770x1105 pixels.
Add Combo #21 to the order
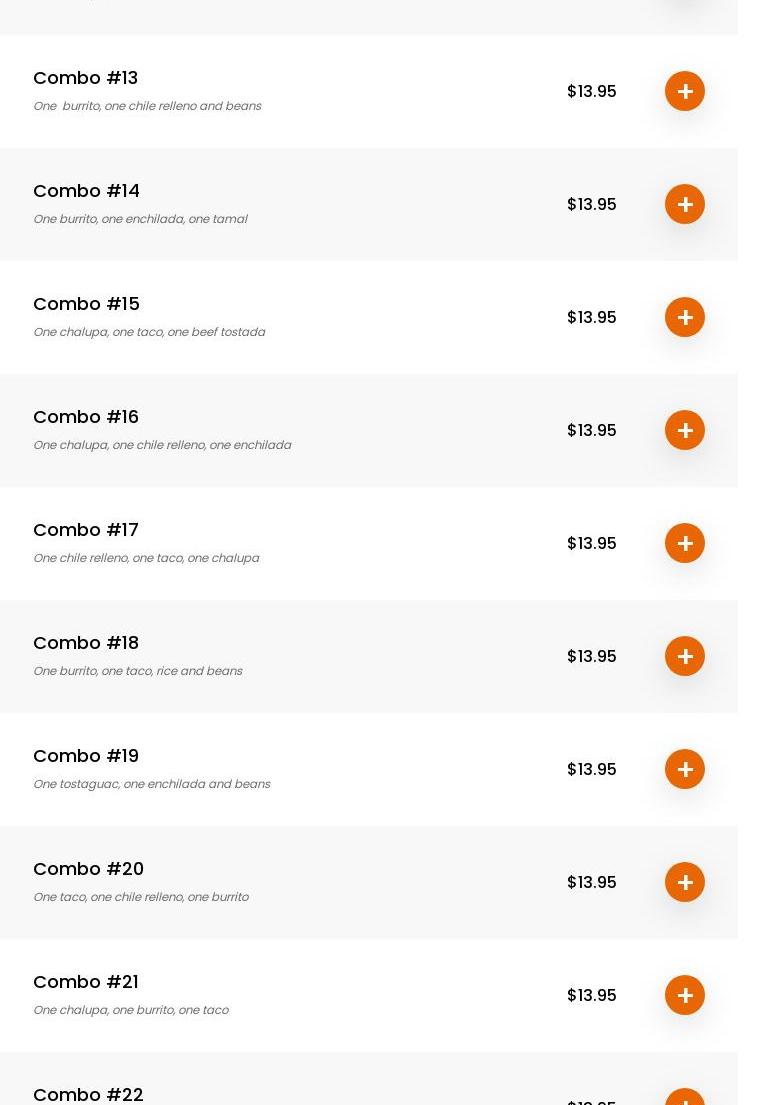pos(685,995)
